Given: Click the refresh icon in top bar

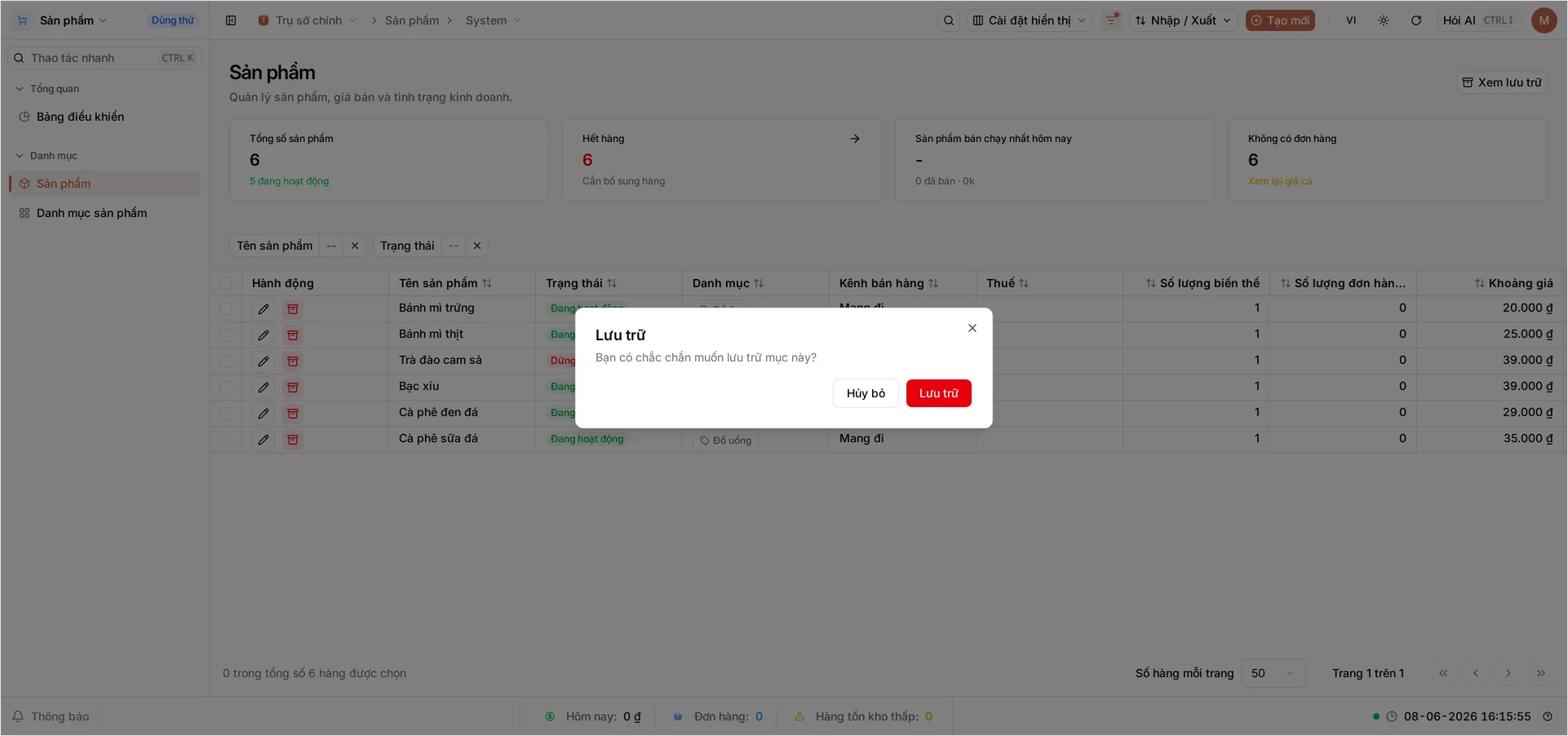Looking at the screenshot, I should coord(1416,20).
